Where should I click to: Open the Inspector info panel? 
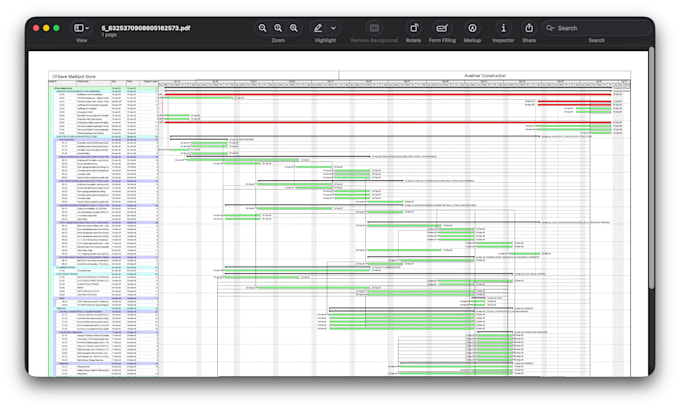[503, 28]
